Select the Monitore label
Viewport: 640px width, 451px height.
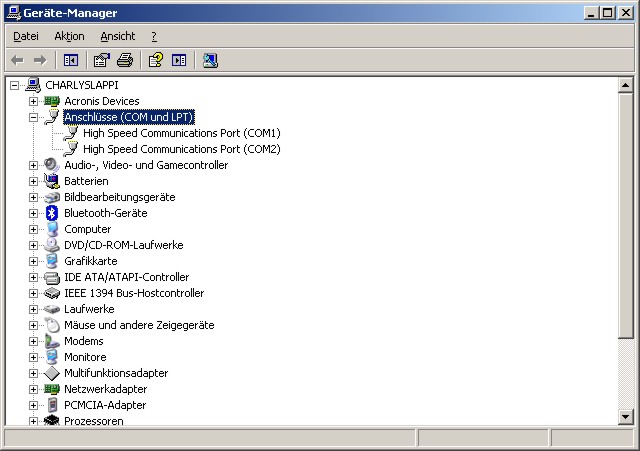tap(85, 357)
